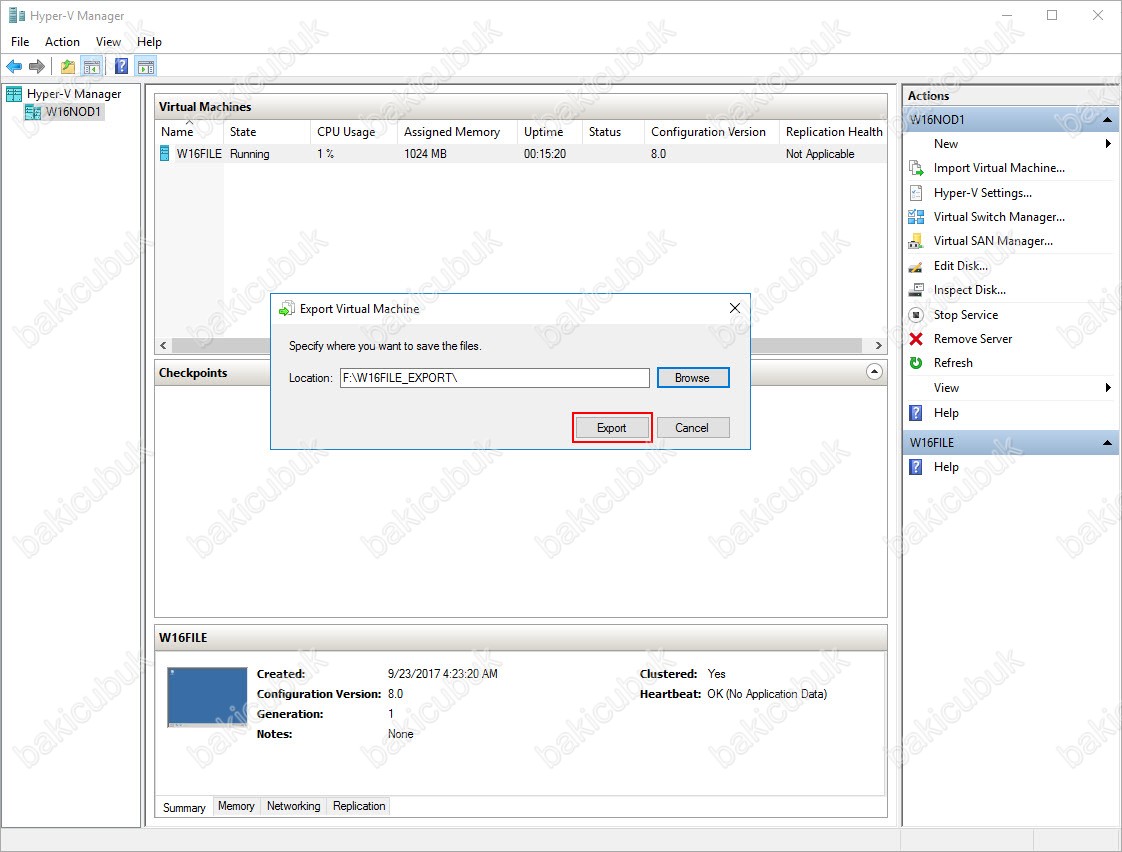Click the W16FILE virtual machine icon
The image size is (1122, 852).
(x=165, y=153)
